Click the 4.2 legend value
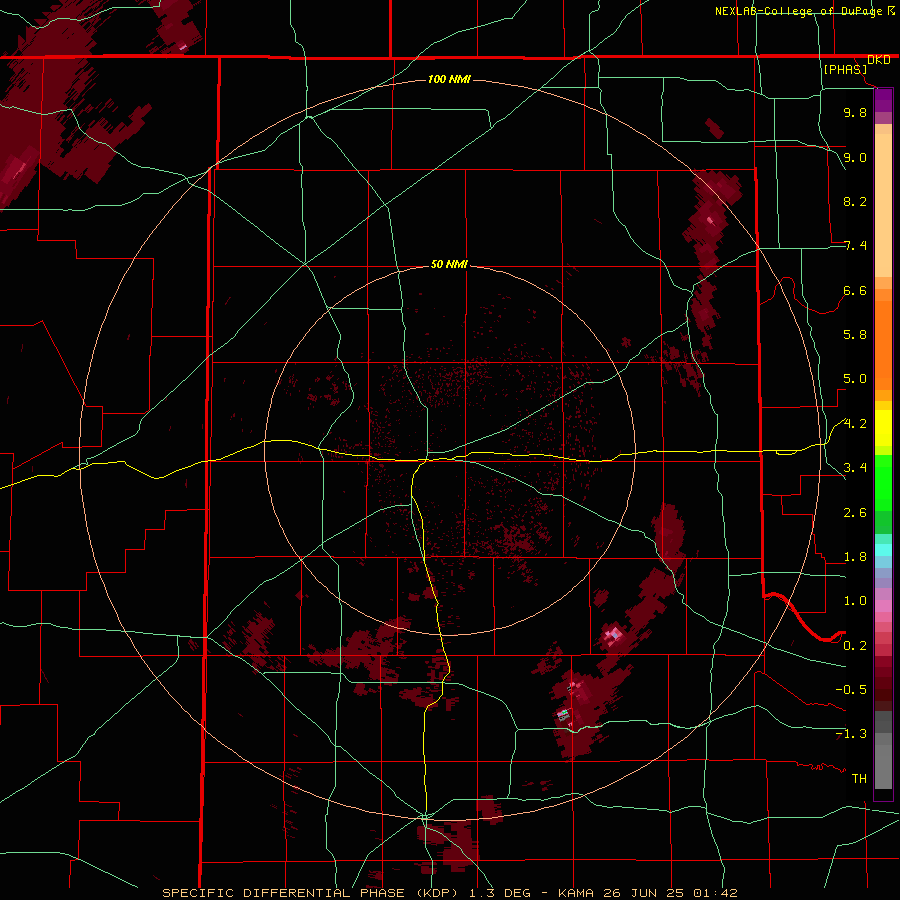The width and height of the screenshot is (900, 900). point(855,424)
